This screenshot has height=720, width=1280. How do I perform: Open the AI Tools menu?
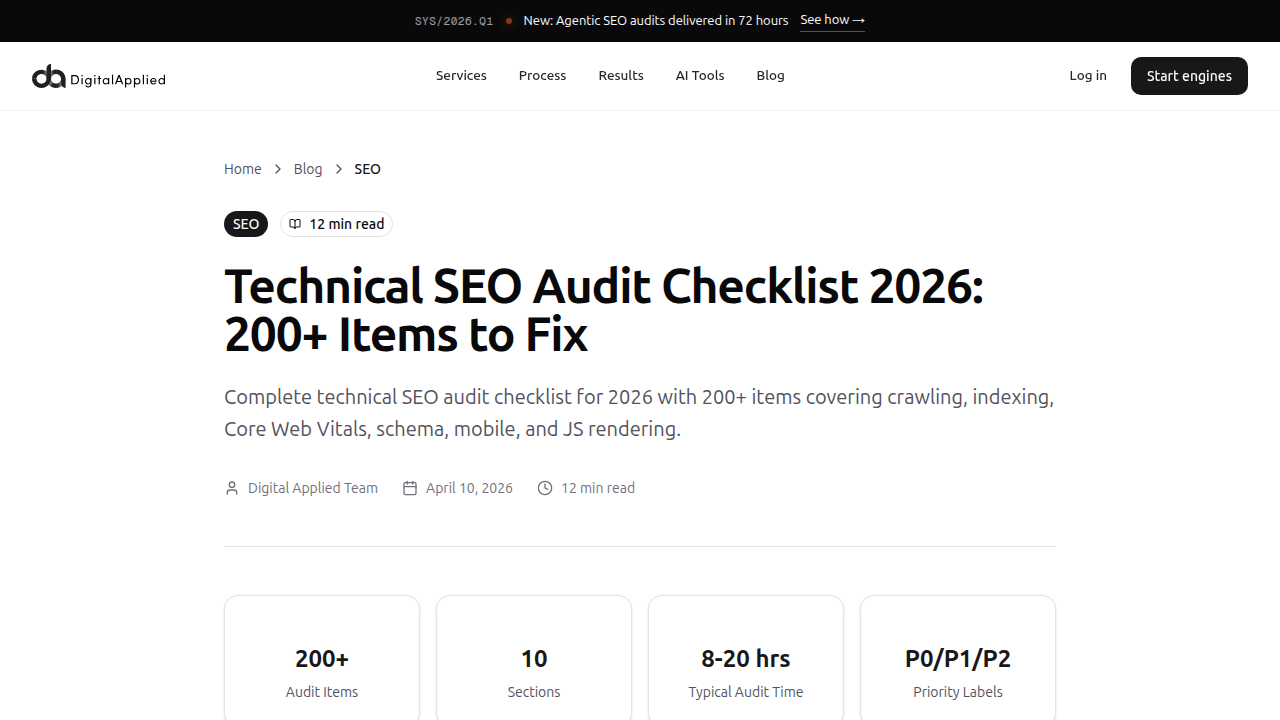pyautogui.click(x=699, y=76)
